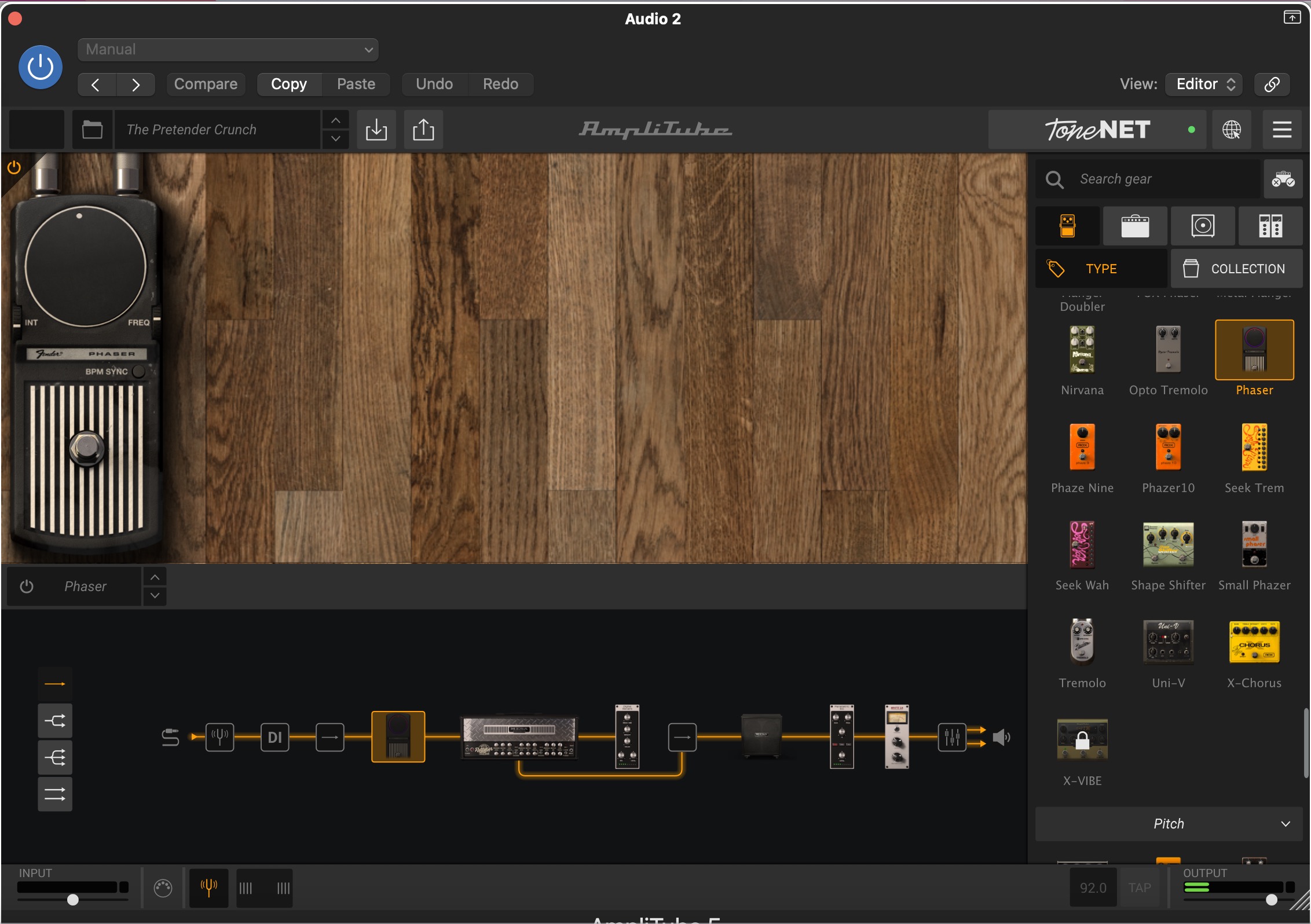Click the Copy button
This screenshot has height=924, width=1311.
(x=289, y=85)
